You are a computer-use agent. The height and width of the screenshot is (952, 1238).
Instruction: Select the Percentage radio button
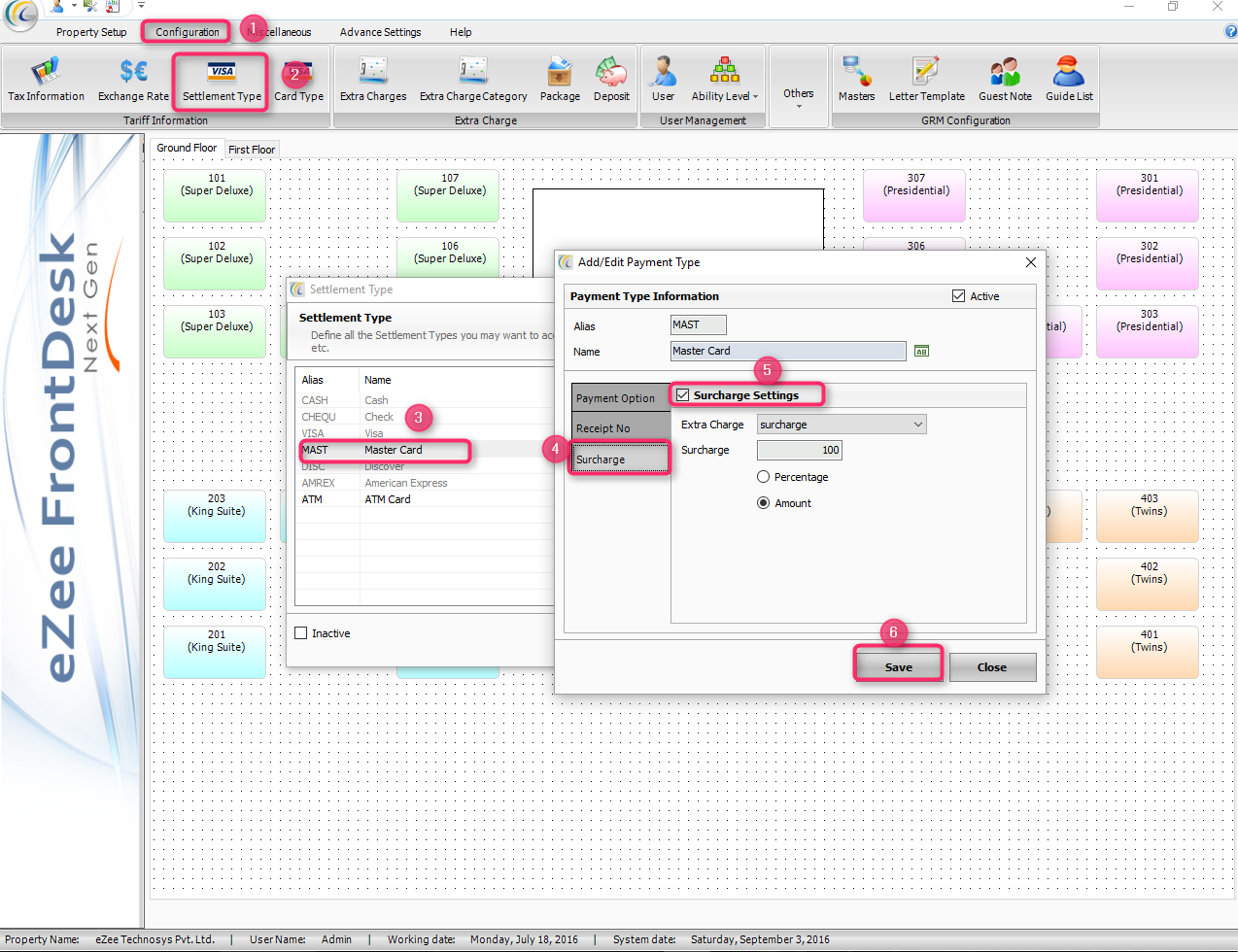pyautogui.click(x=763, y=477)
